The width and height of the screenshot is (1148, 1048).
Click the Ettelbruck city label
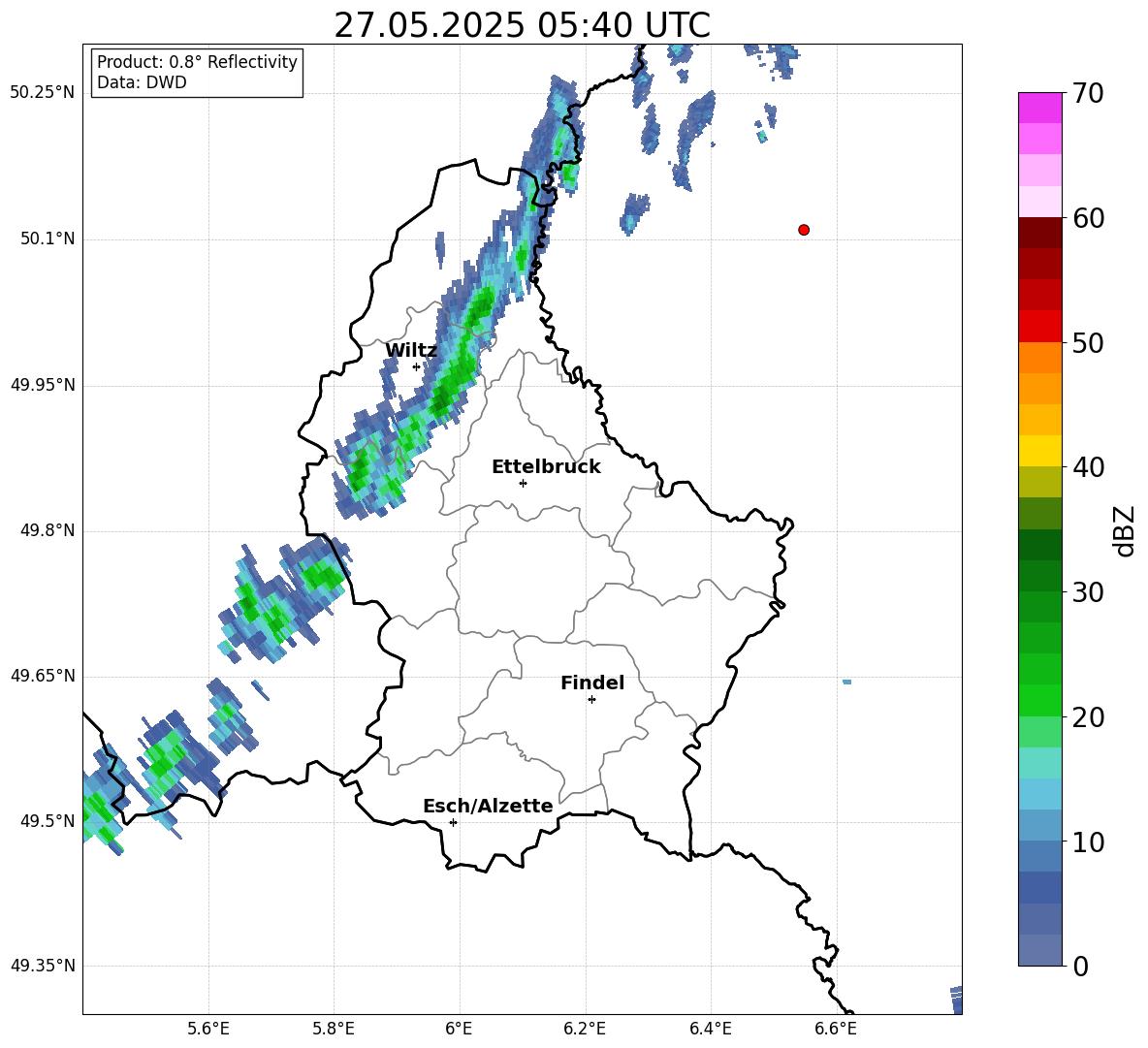point(546,467)
